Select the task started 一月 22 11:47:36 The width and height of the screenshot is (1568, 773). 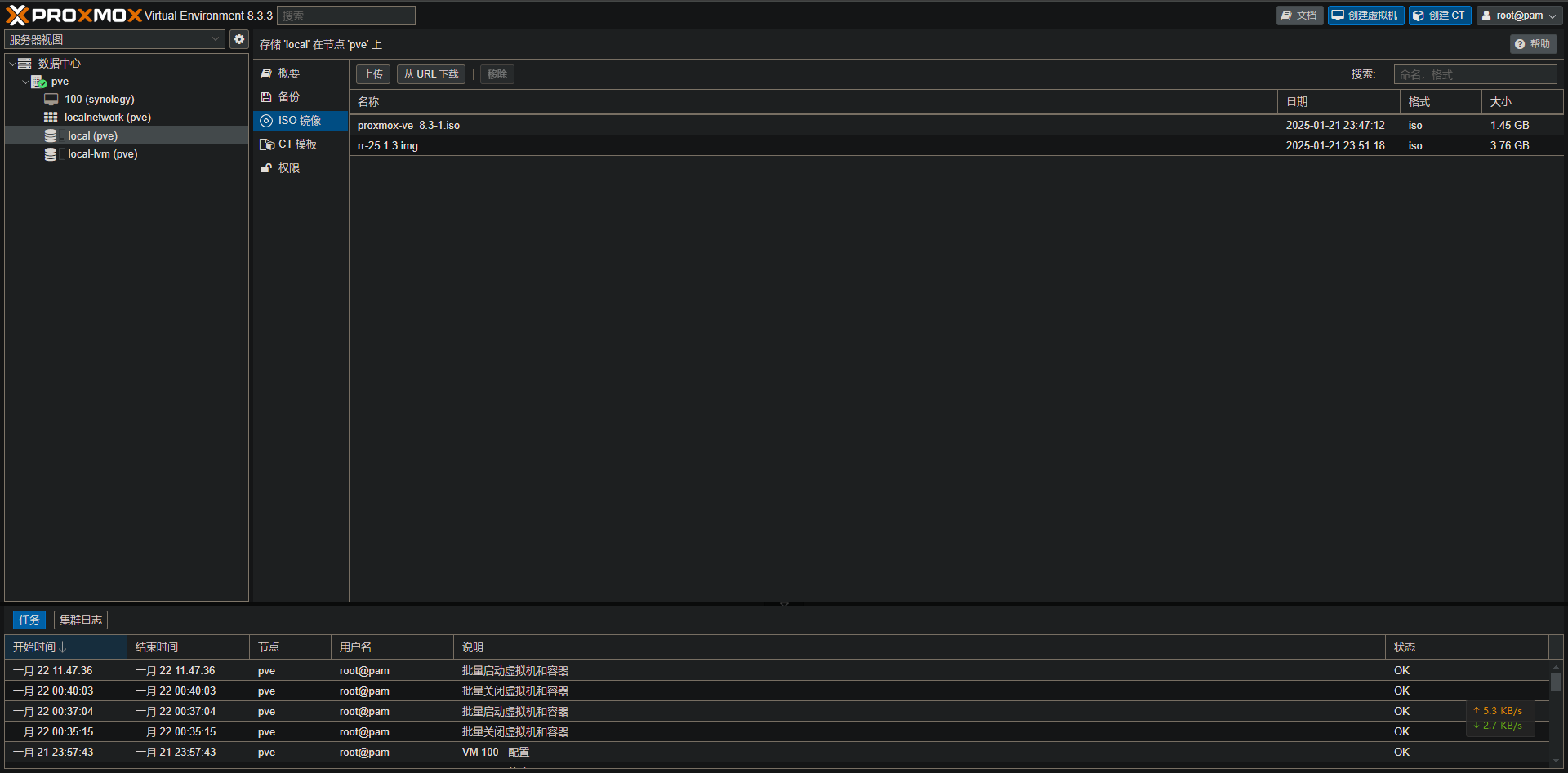777,670
